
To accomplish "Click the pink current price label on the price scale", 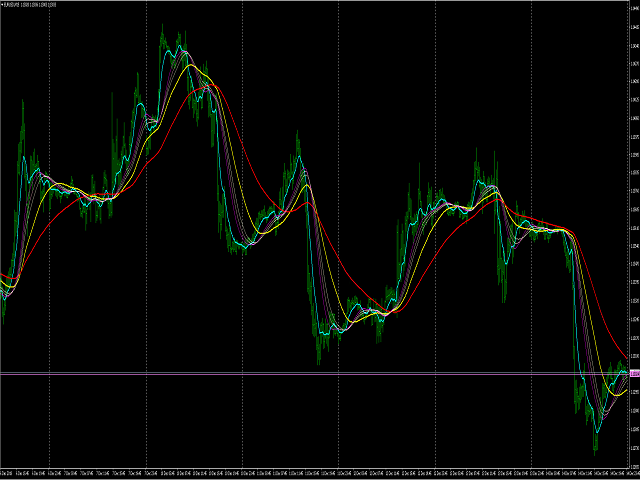I will coord(635,373).
